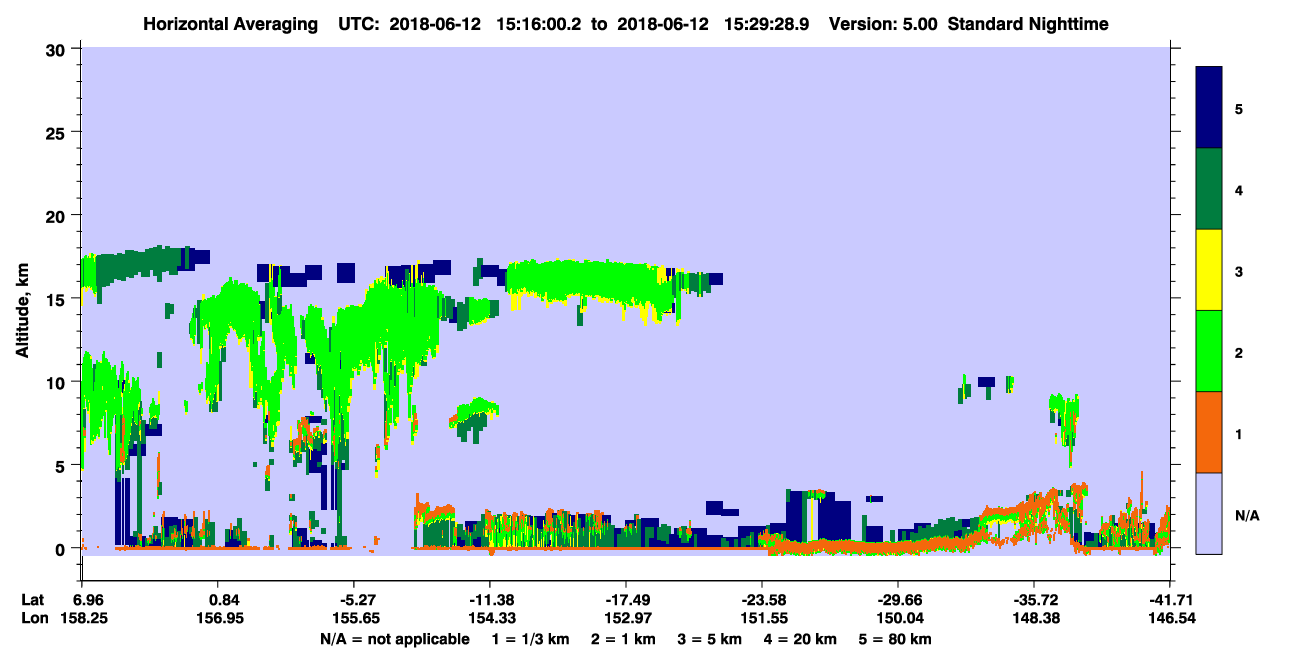
Task: Click latitude value -11.38
Action: point(489,600)
